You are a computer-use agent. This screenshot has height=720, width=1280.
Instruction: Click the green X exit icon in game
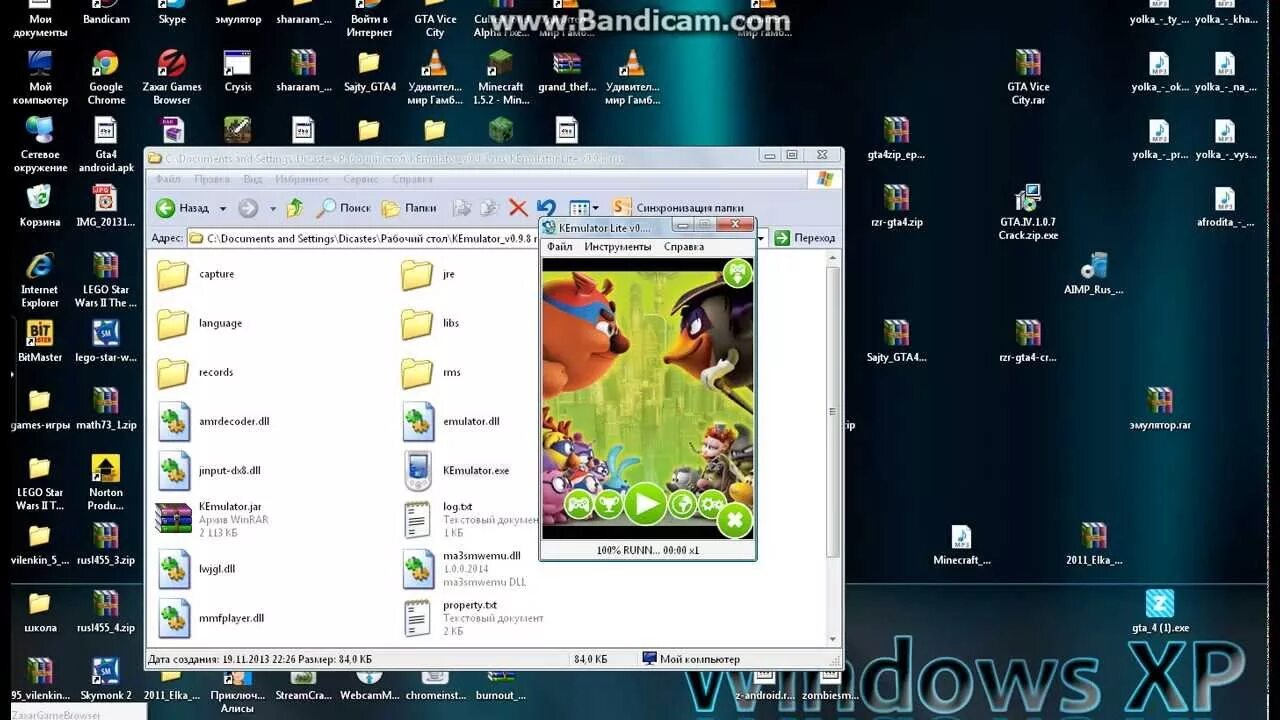[735, 520]
